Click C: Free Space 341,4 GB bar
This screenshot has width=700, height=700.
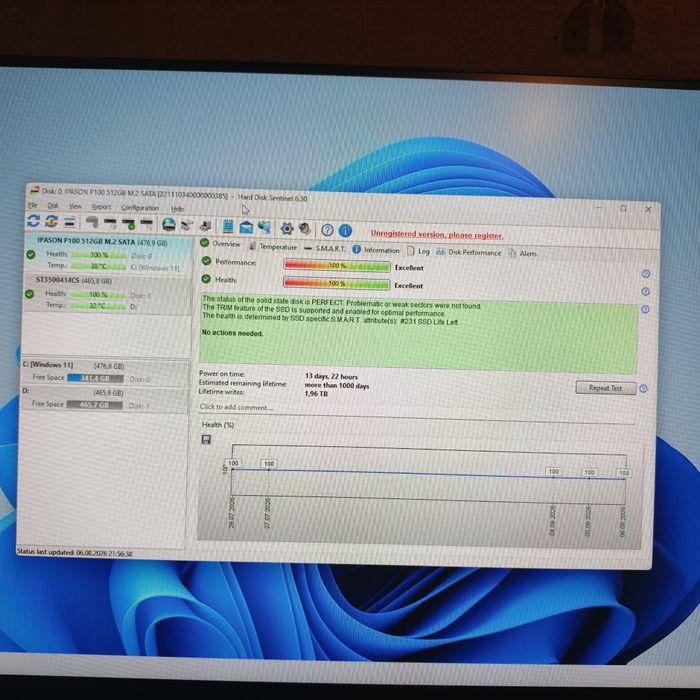[95, 378]
